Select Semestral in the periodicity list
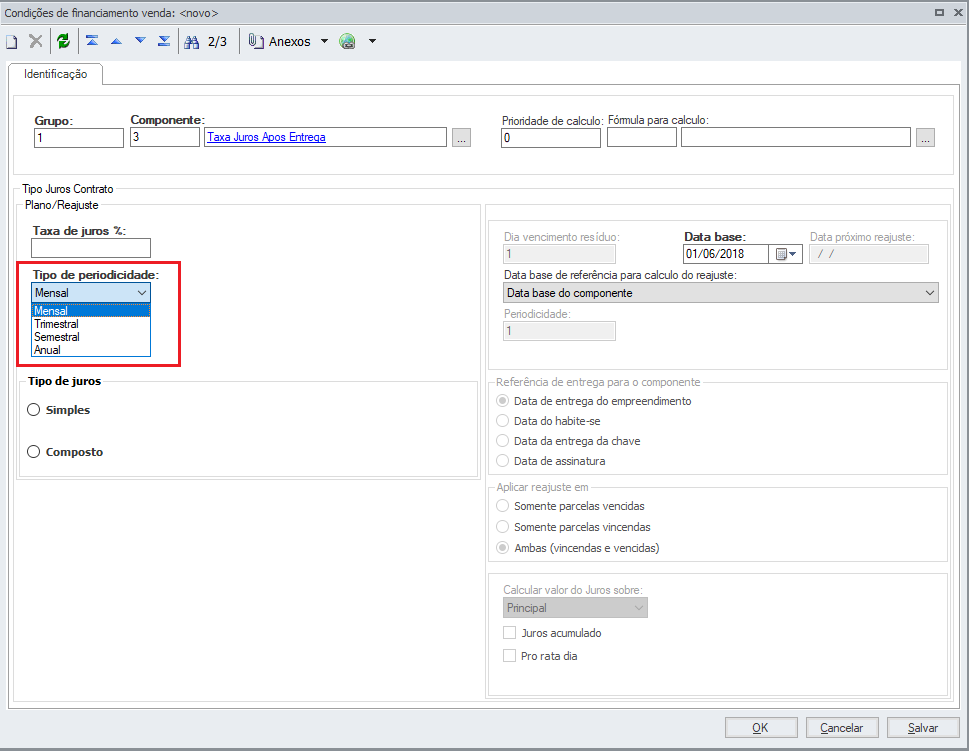 point(91,337)
